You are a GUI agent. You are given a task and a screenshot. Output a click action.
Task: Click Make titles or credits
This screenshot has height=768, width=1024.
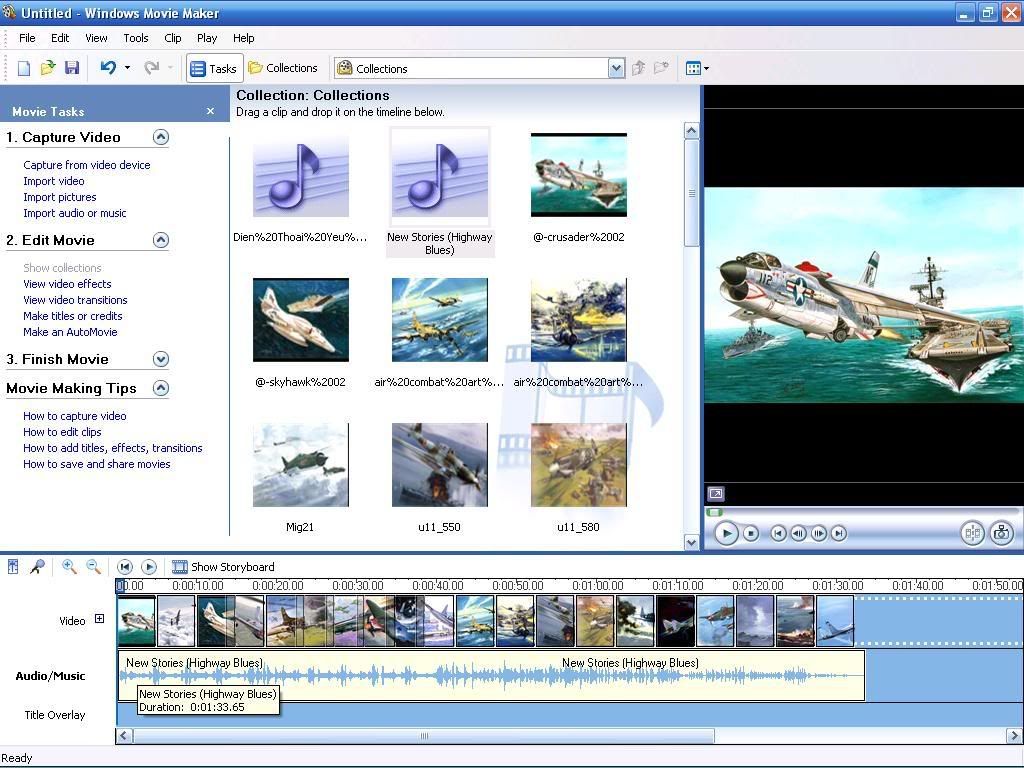click(72, 316)
